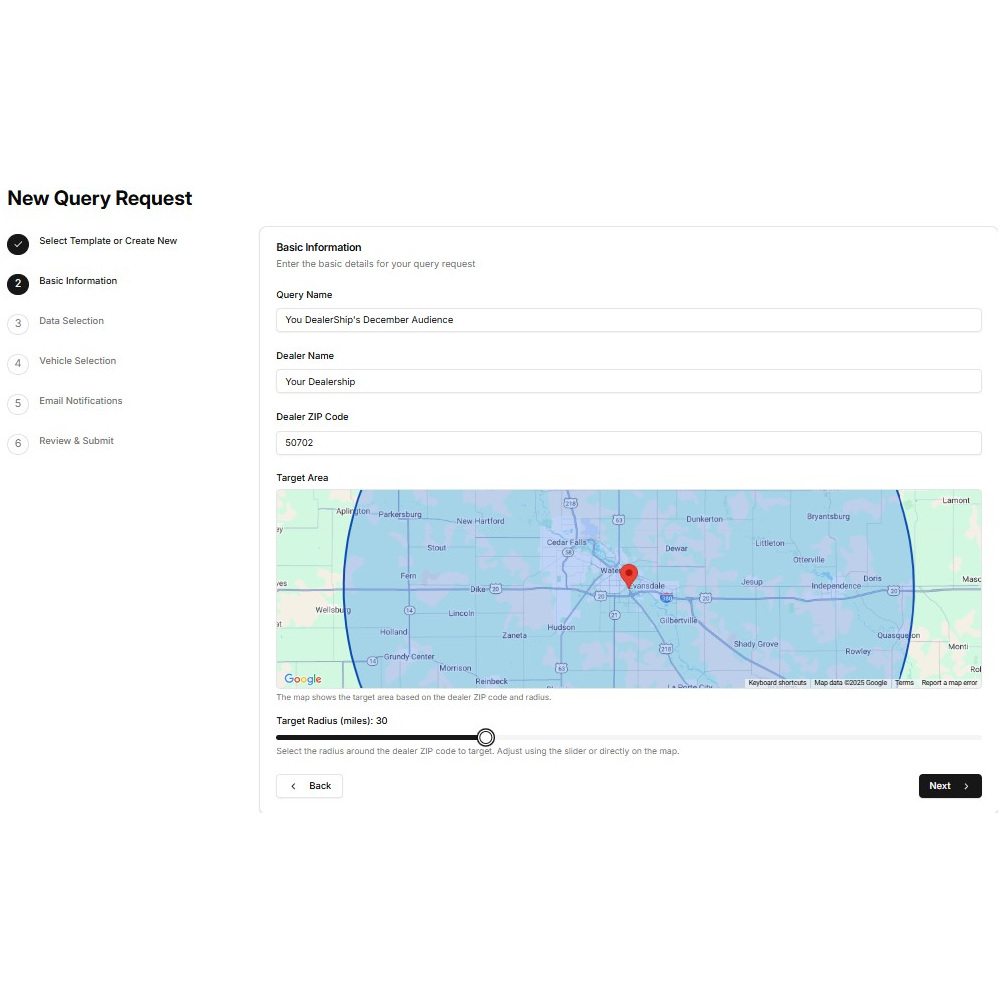Click the Target Radius slider handle

pos(486,737)
